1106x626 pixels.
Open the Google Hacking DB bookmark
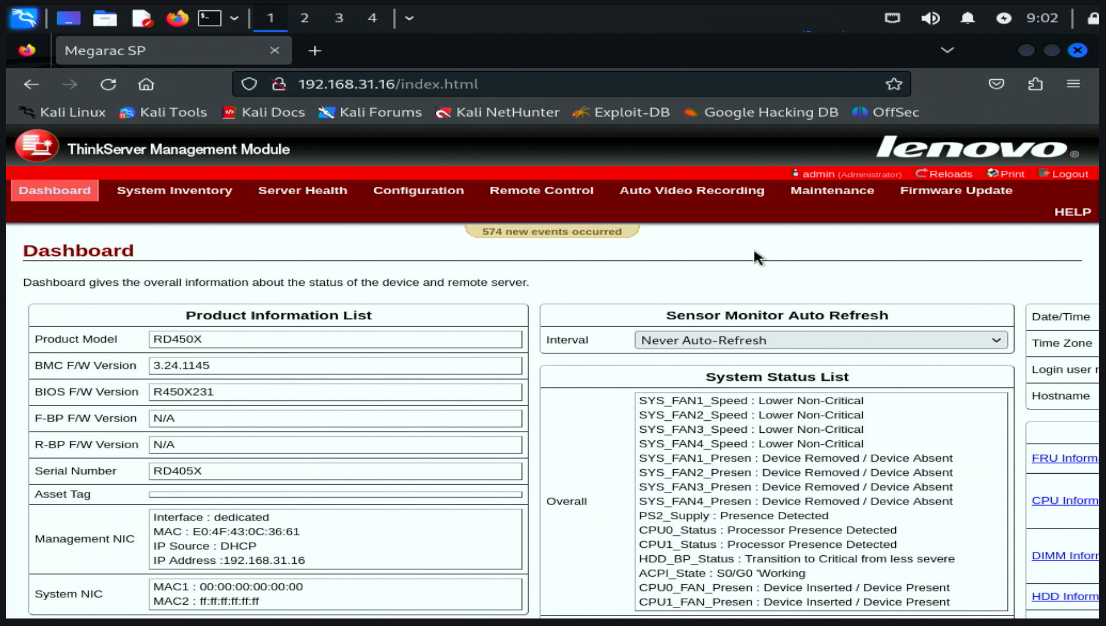(761, 112)
